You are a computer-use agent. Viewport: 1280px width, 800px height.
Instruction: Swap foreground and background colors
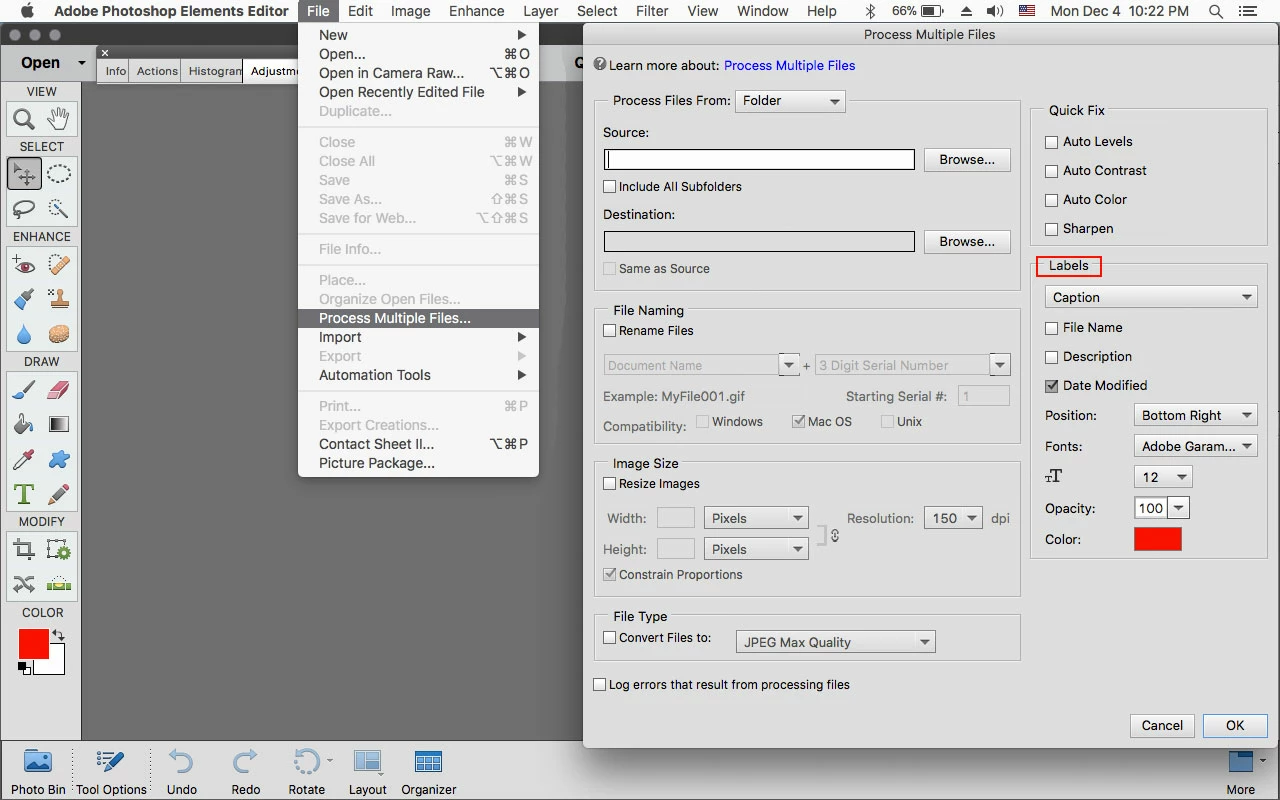[58, 635]
